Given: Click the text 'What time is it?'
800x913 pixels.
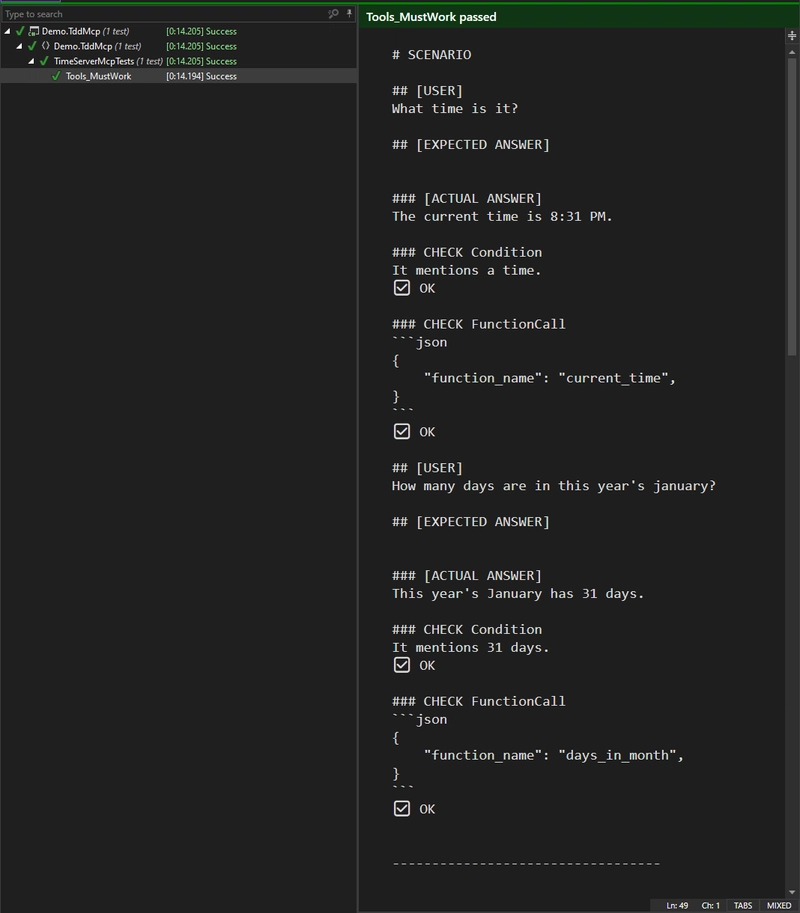Looking at the screenshot, I should tap(455, 108).
